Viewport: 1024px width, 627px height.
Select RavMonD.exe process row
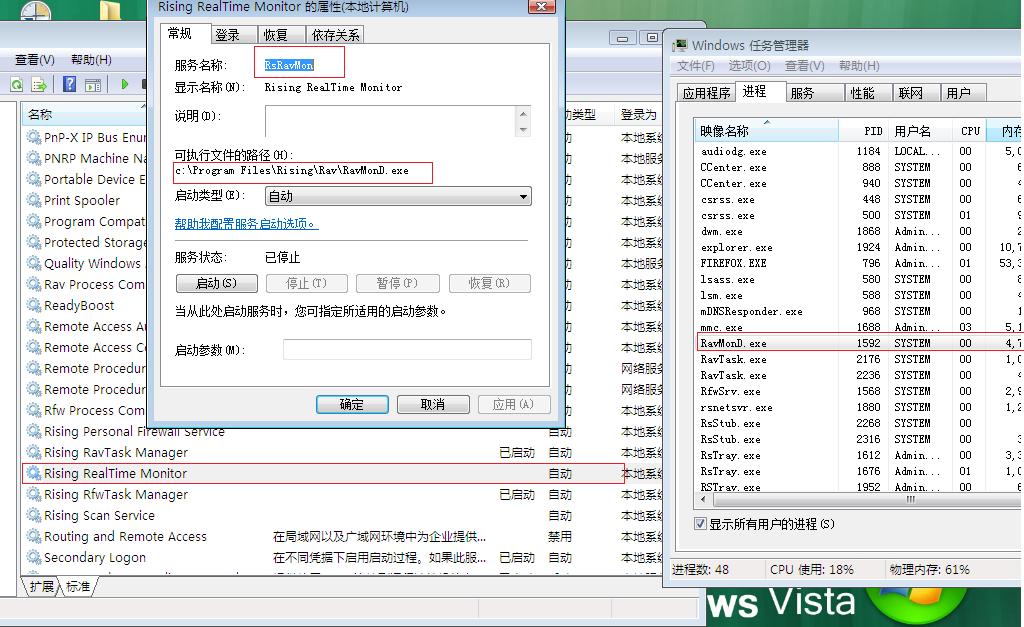pos(859,343)
